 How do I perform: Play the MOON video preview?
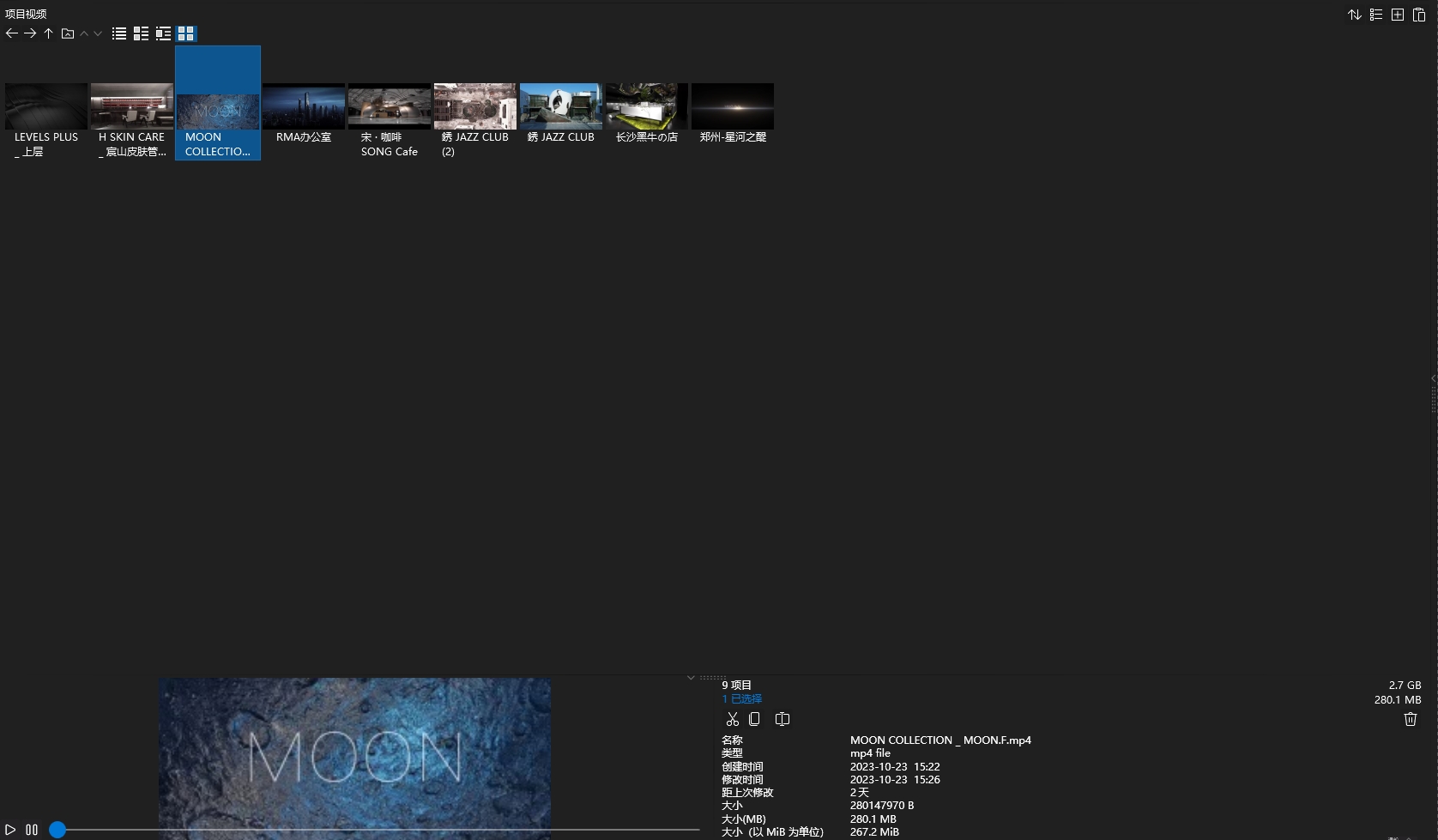point(10,830)
